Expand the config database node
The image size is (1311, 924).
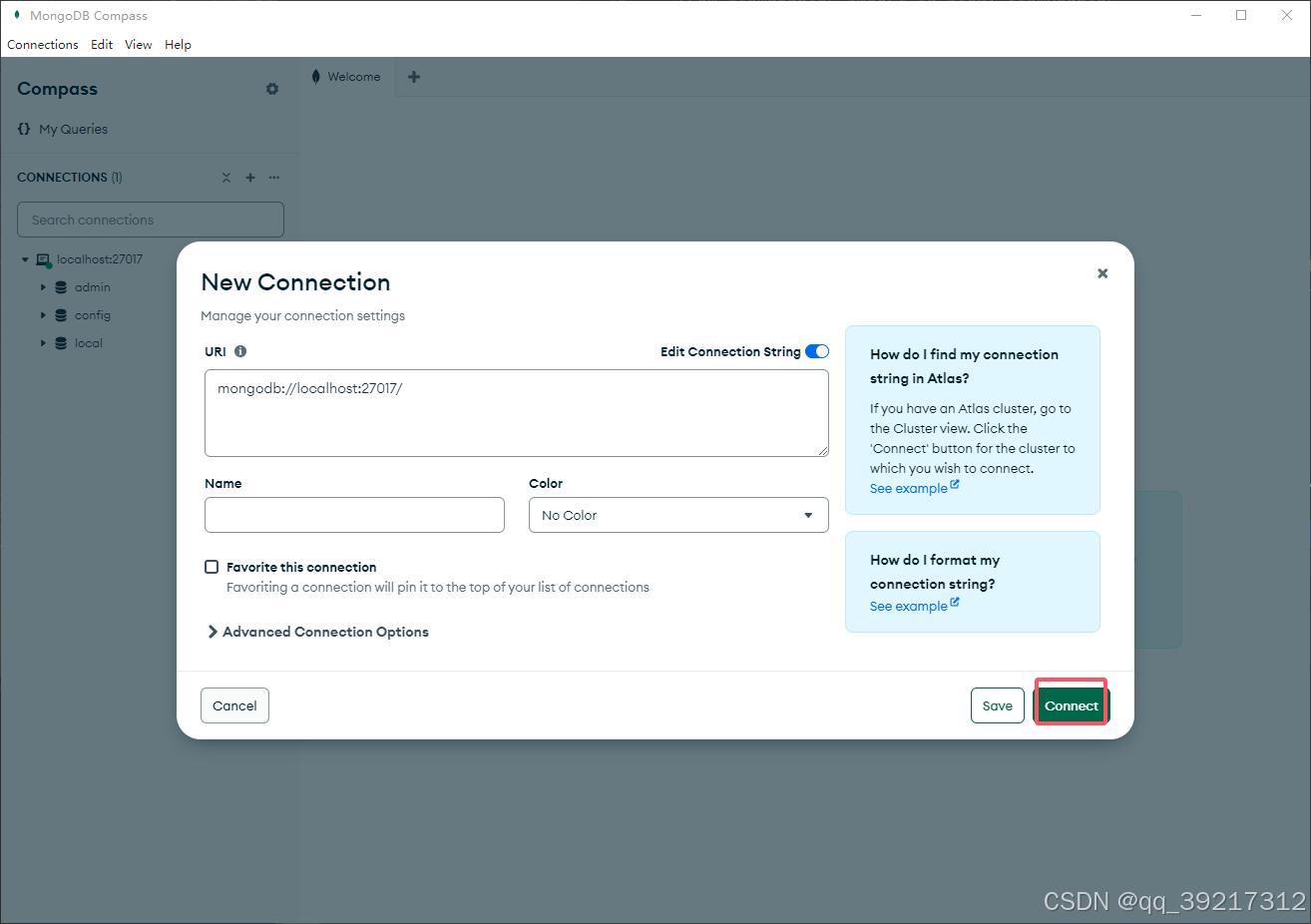(43, 315)
